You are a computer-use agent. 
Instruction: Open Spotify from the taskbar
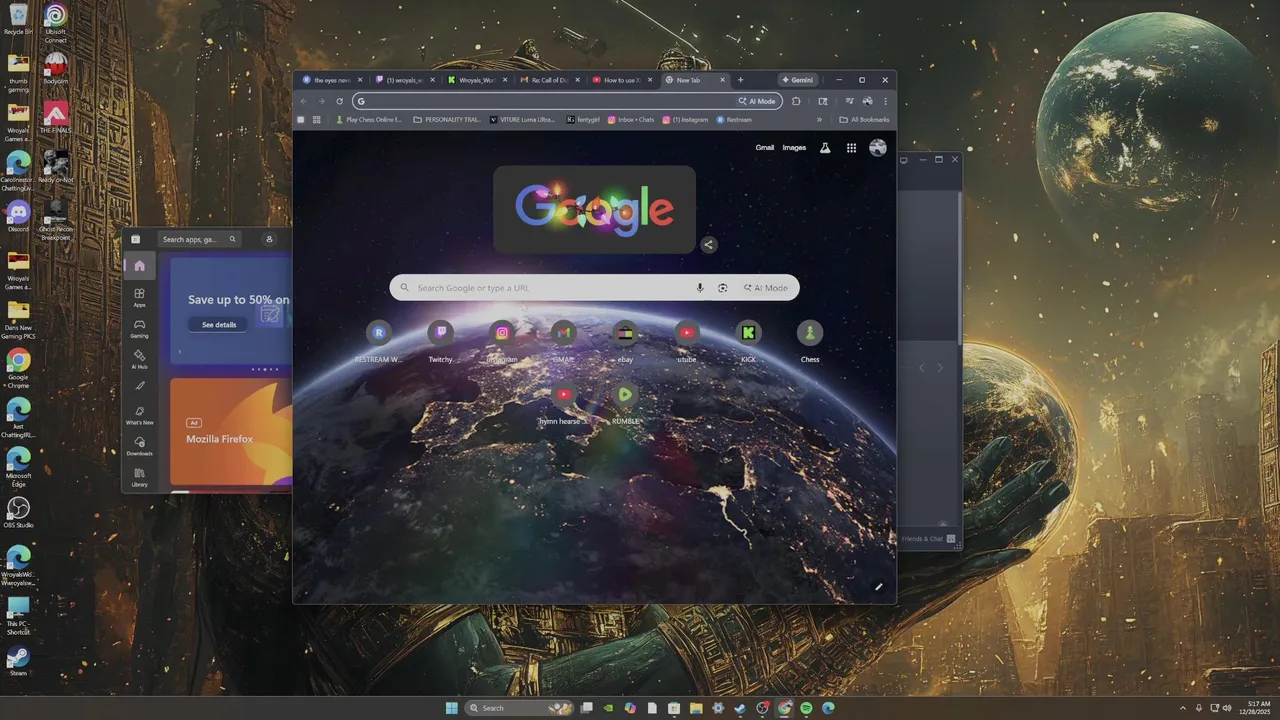pyautogui.click(x=806, y=708)
